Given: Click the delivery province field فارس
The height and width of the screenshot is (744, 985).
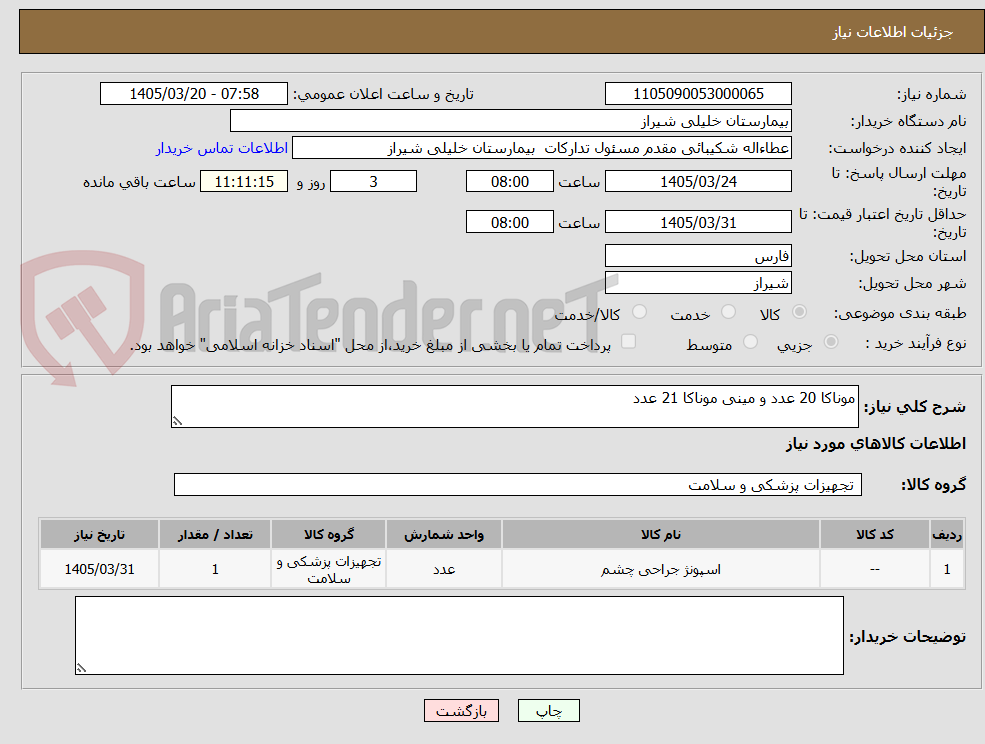Looking at the screenshot, I should 698,256.
